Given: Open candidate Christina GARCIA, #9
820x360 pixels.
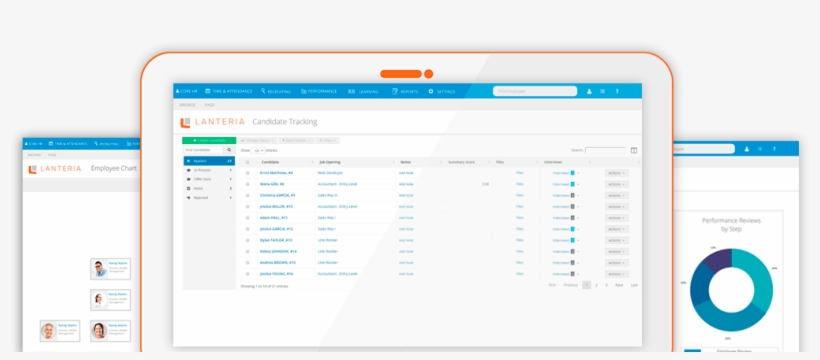Looking at the screenshot, I should (277, 195).
